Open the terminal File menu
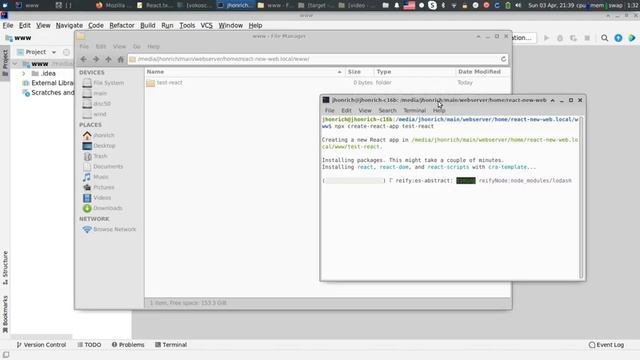Screen dimensions: 640x360 pyautogui.click(x=329, y=111)
